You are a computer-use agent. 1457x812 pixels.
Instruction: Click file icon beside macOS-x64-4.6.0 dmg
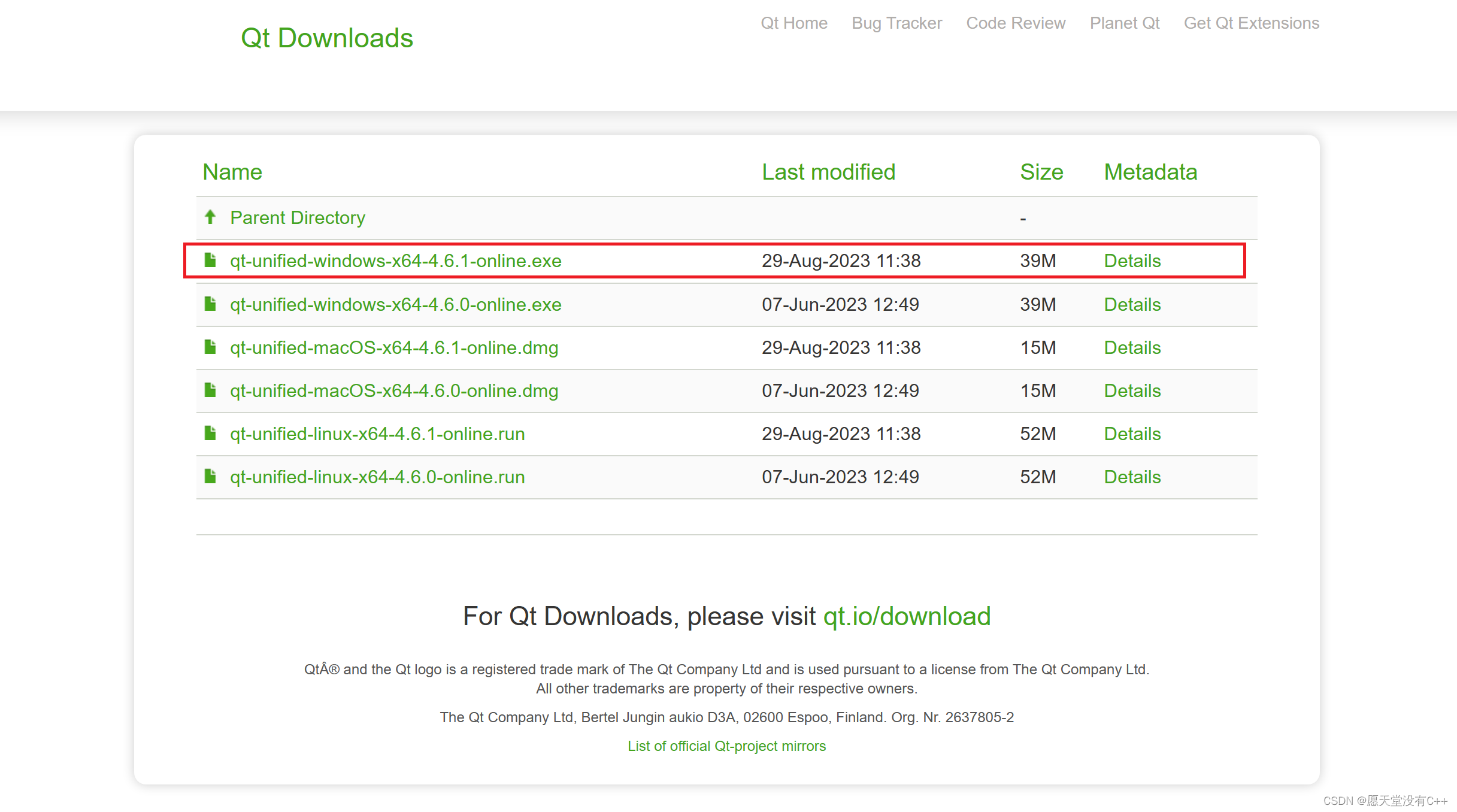[210, 390]
